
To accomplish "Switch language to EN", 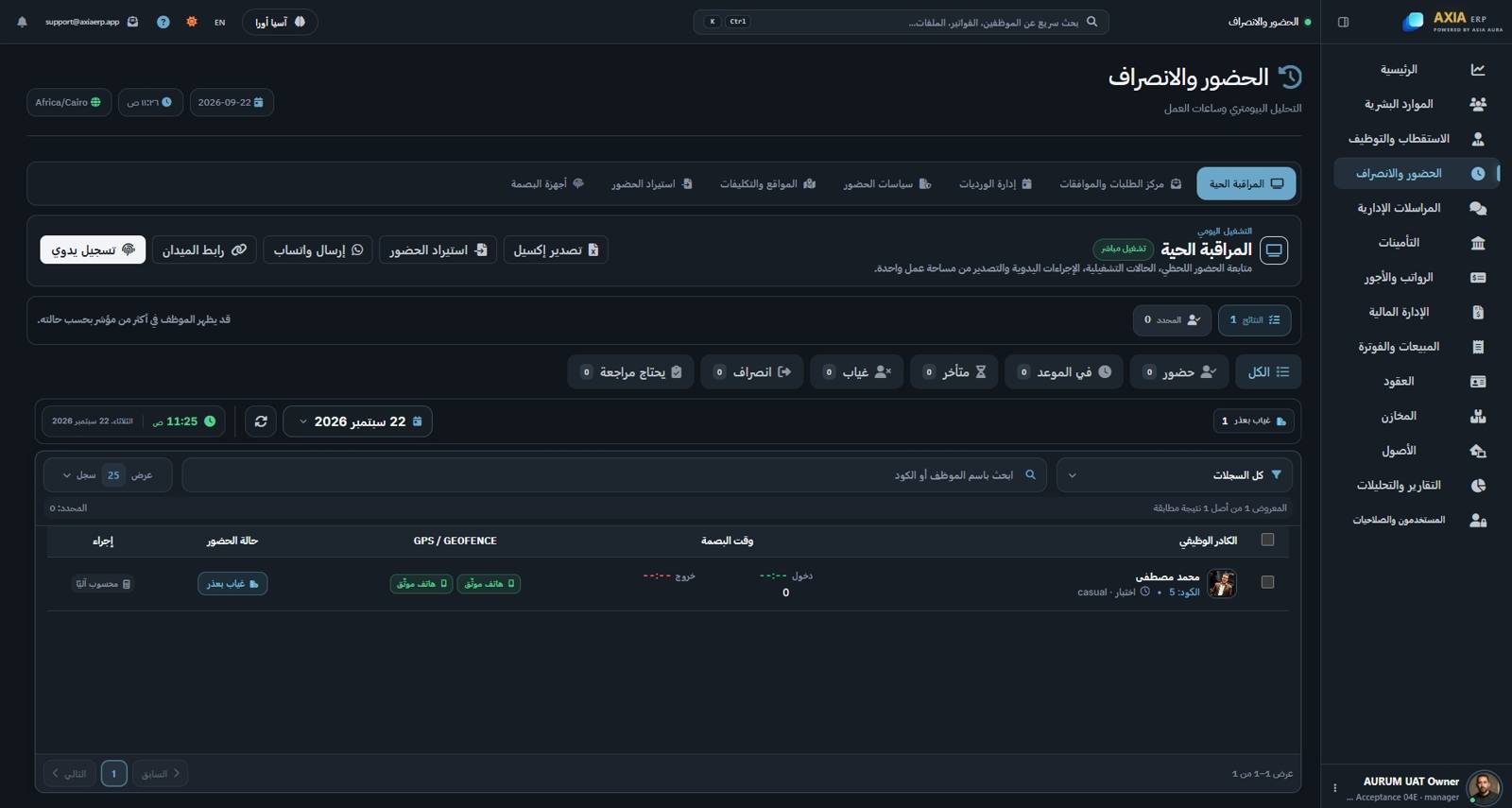I will coord(220,22).
